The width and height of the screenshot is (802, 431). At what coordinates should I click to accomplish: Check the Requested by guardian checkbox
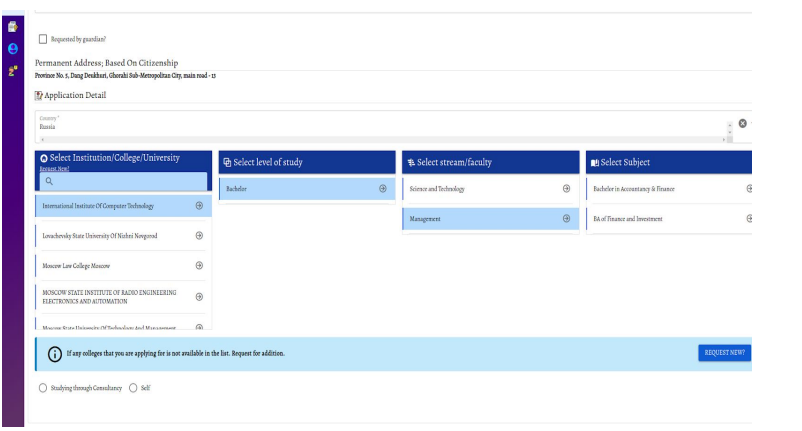[43, 39]
